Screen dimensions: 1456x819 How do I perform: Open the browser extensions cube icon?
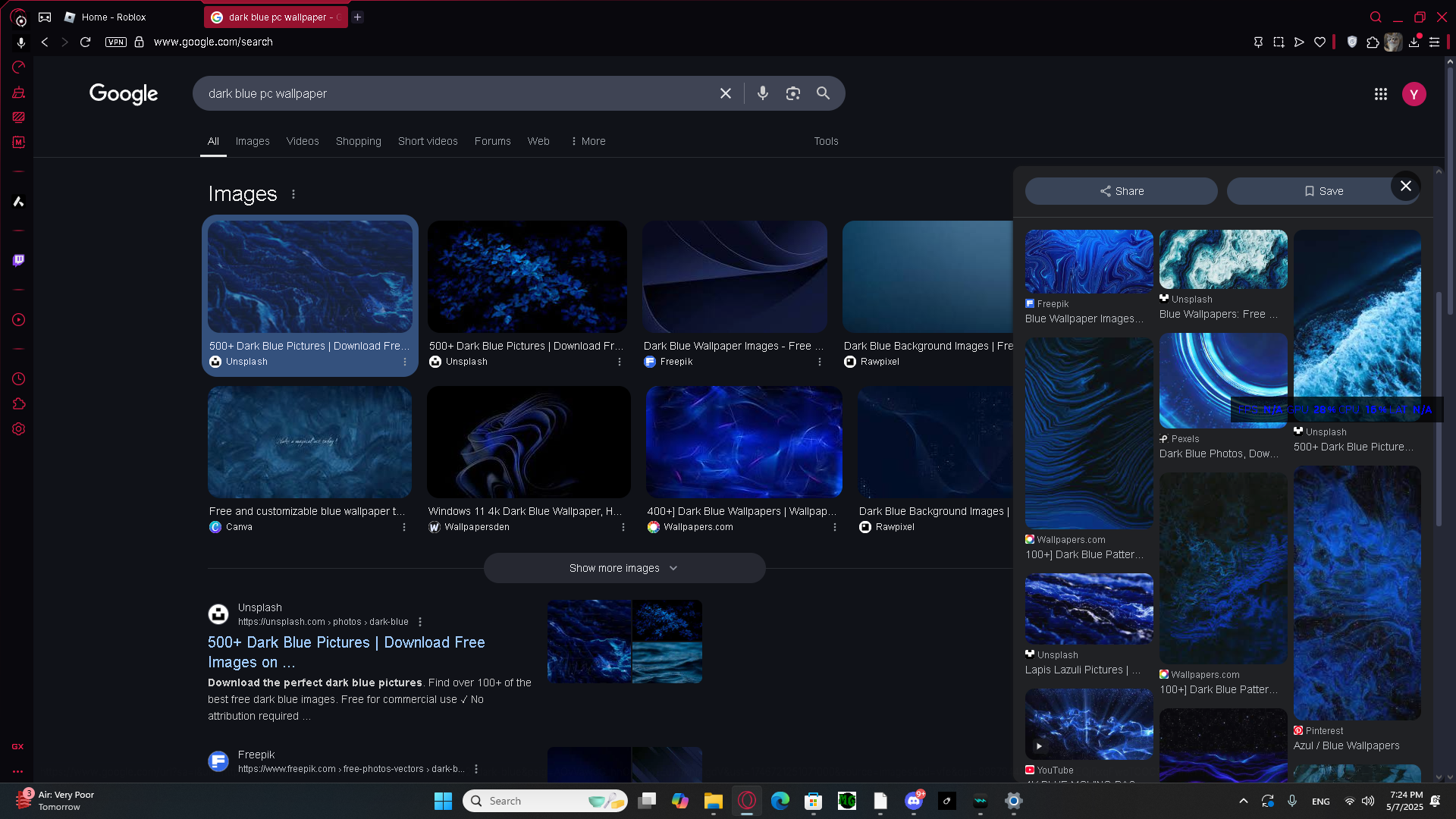point(1373,42)
